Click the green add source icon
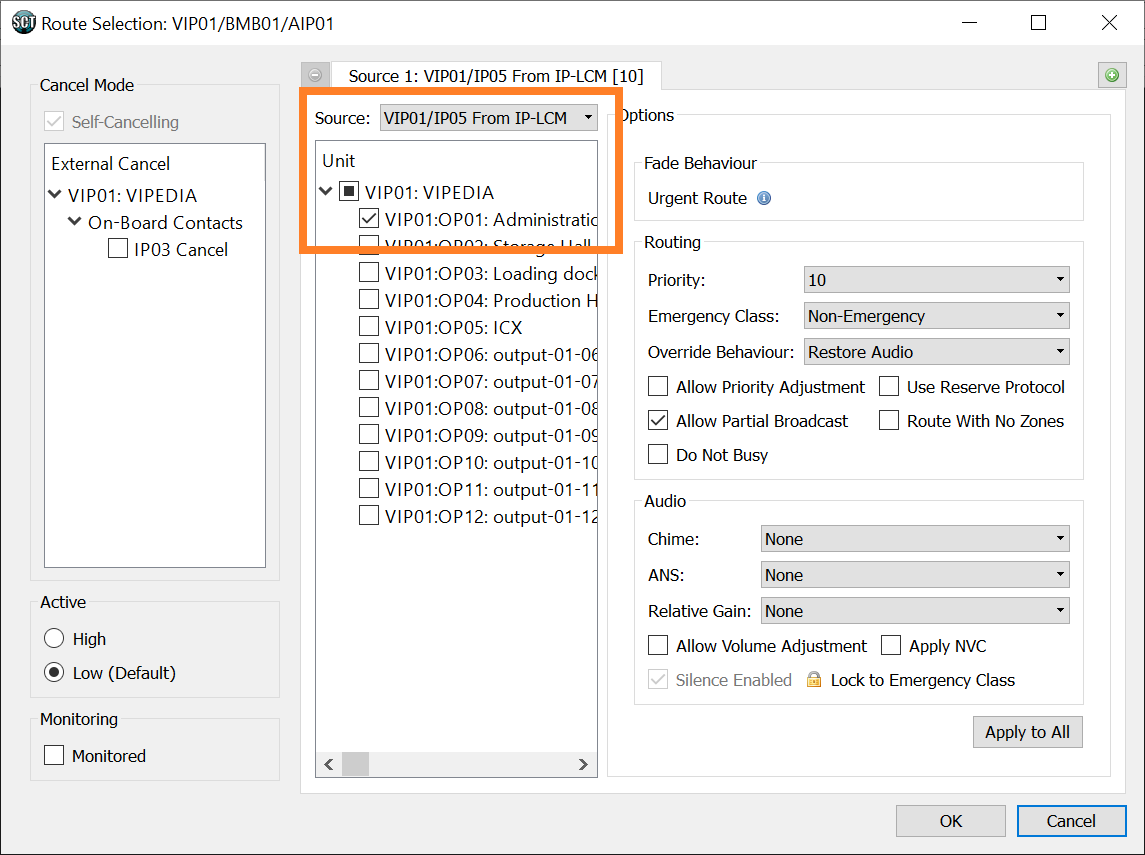1145x855 pixels. 1111,75
